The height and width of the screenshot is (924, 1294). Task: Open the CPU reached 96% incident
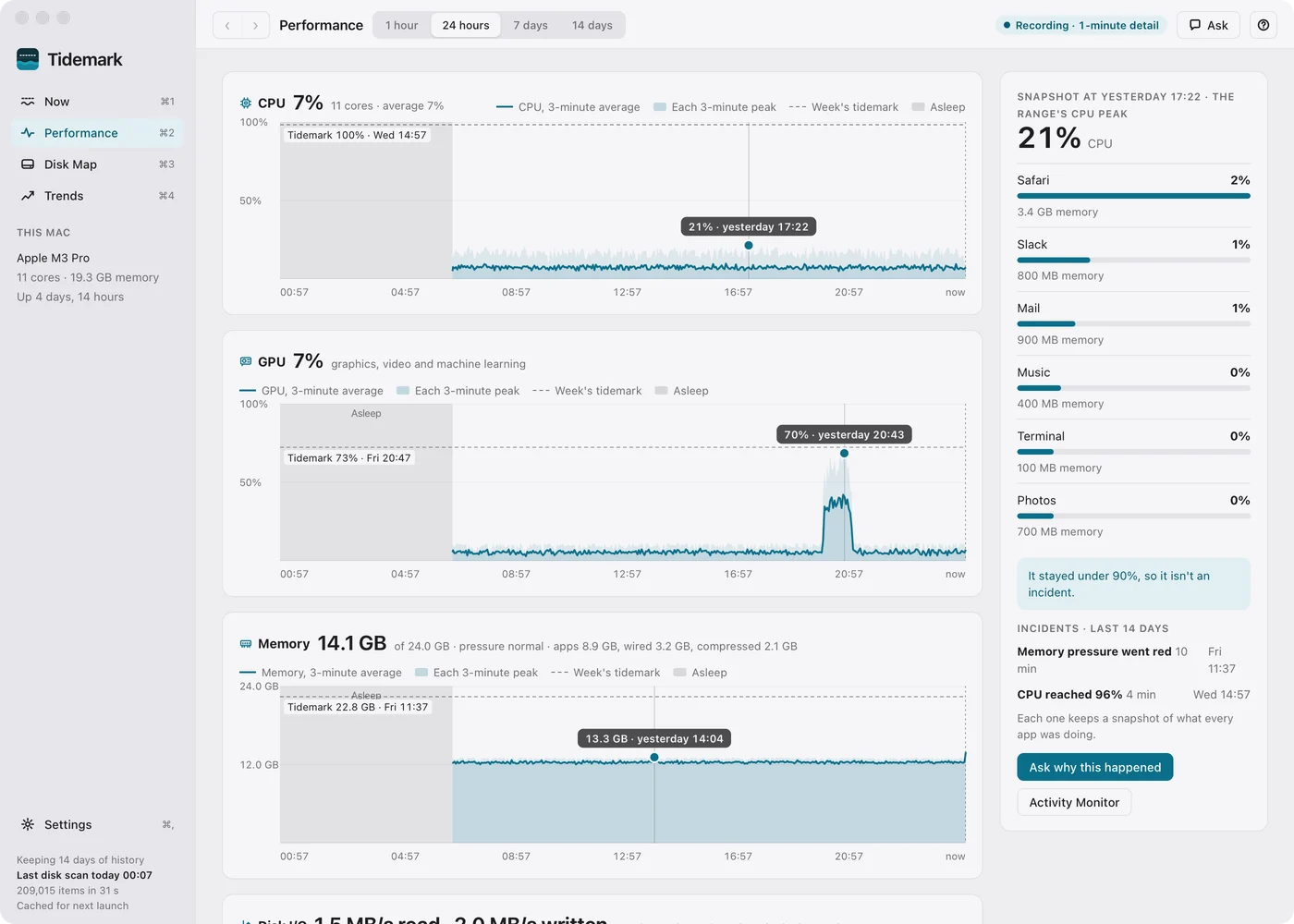pyautogui.click(x=1133, y=695)
